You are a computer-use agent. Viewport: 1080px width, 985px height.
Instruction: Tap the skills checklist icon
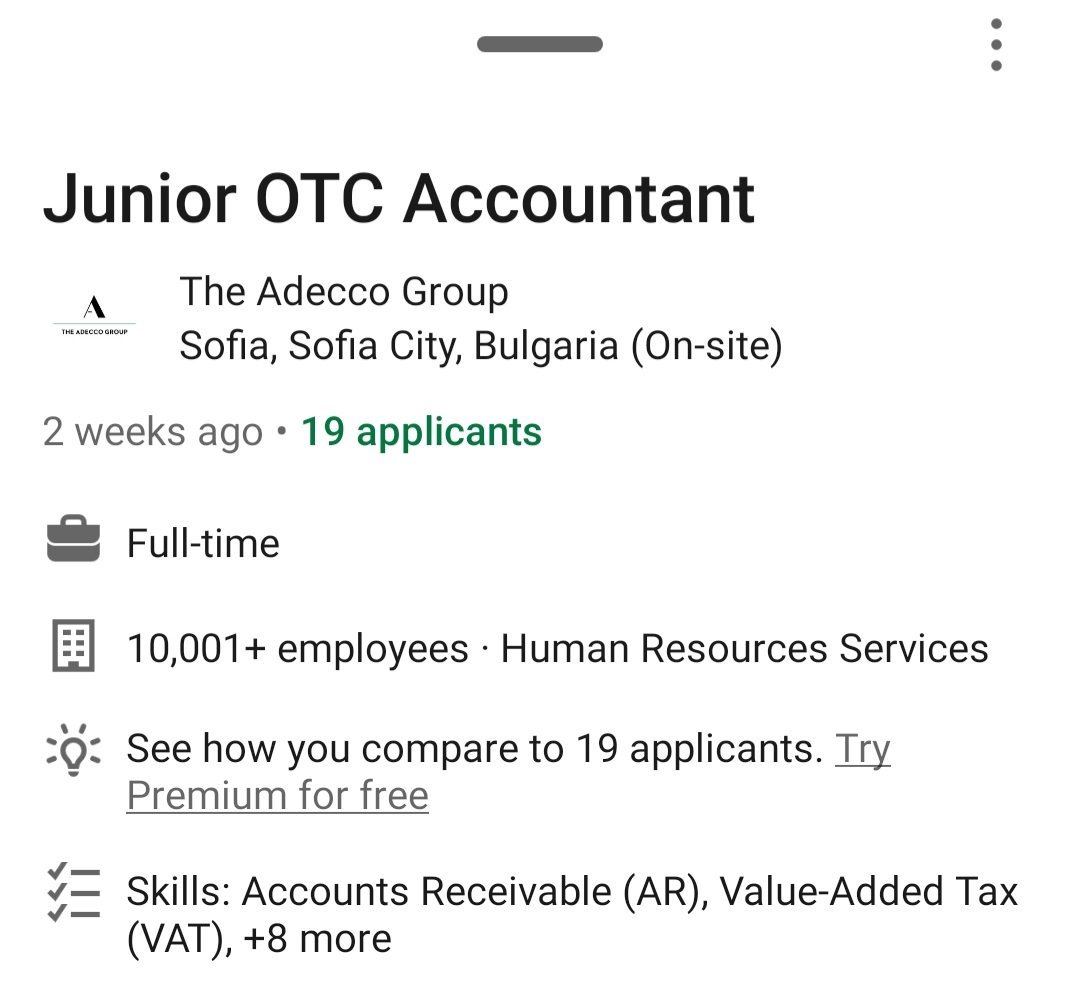coord(73,892)
